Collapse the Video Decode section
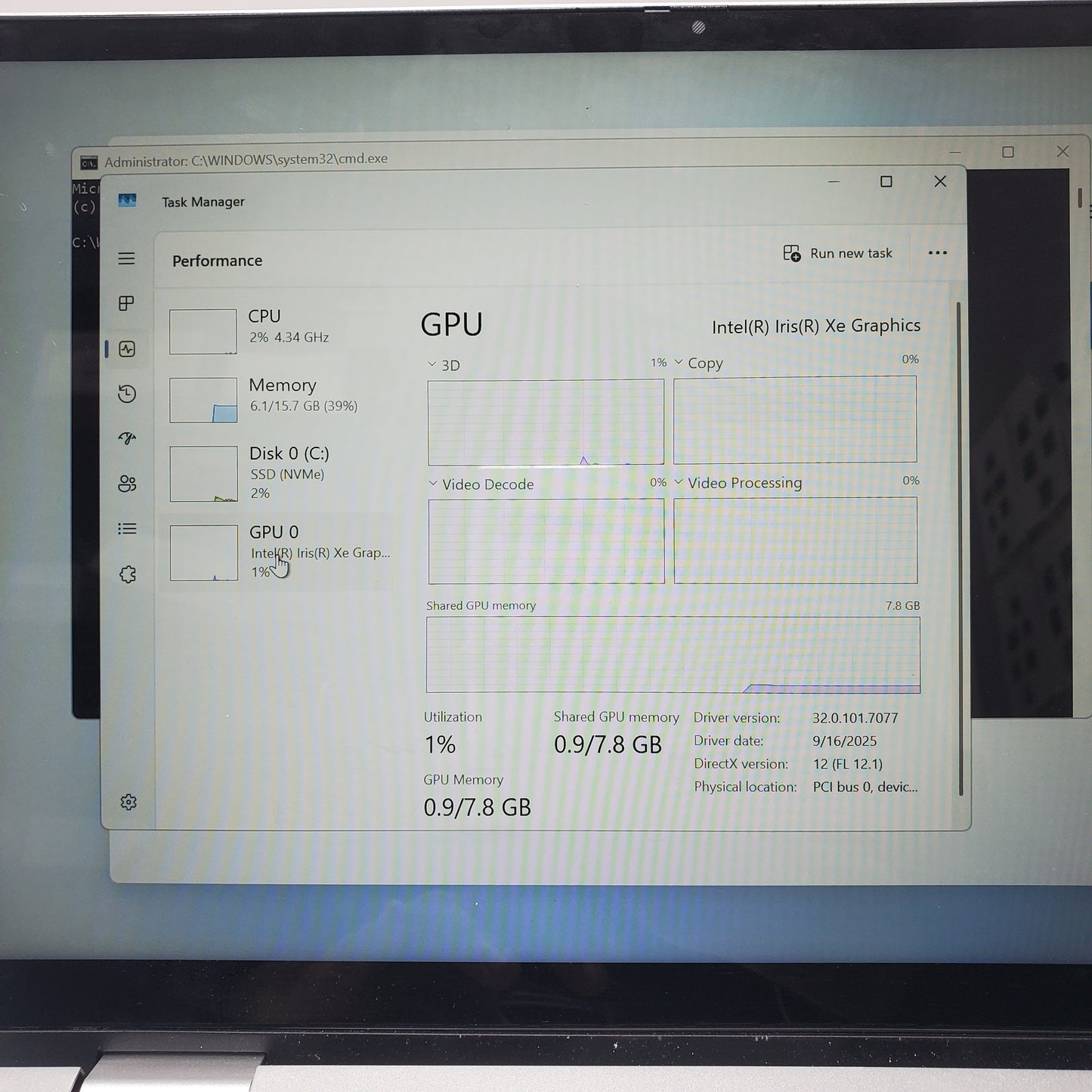This screenshot has width=1092, height=1092. [433, 484]
